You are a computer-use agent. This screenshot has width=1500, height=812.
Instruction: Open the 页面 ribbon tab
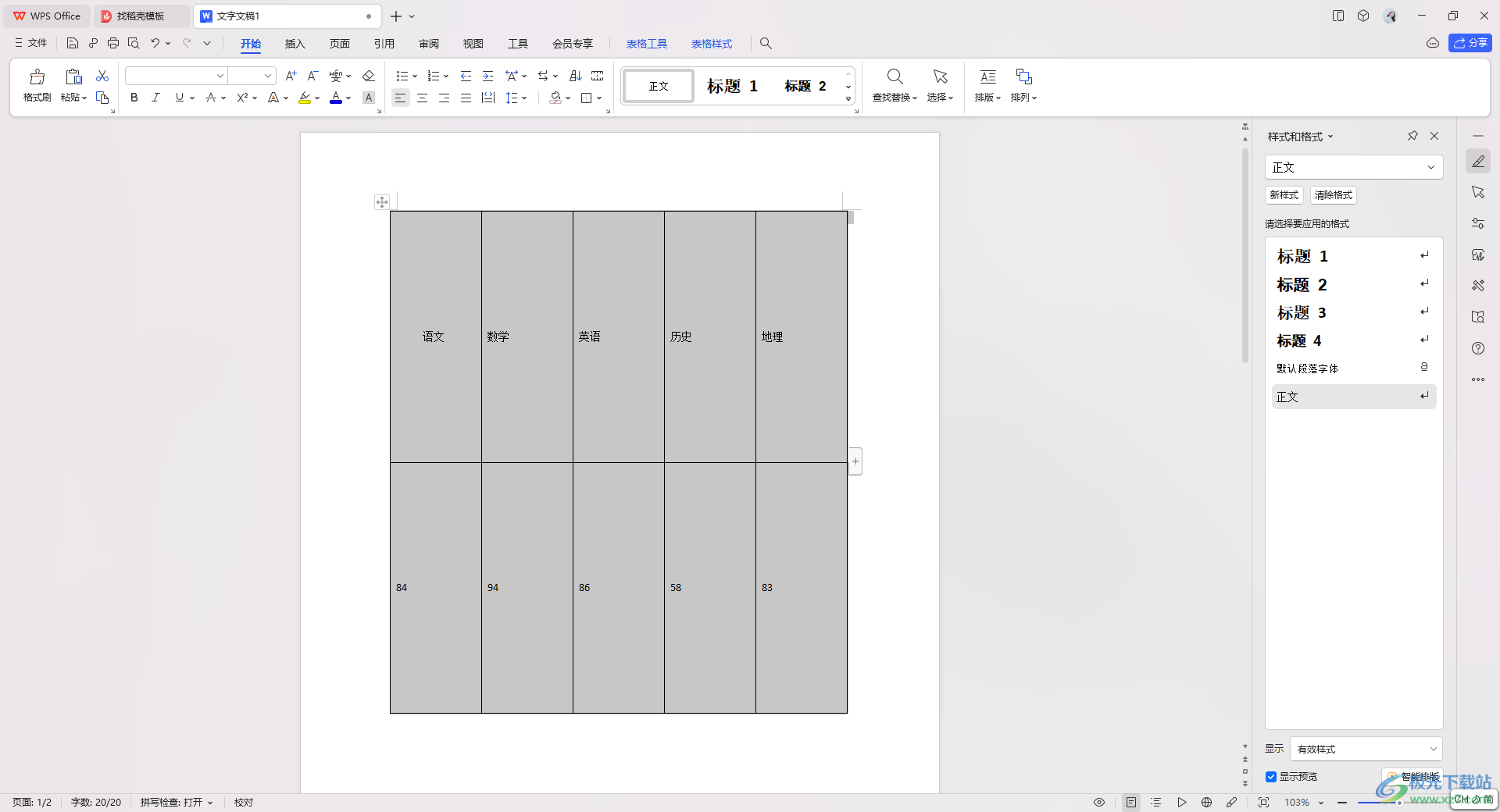coord(339,44)
